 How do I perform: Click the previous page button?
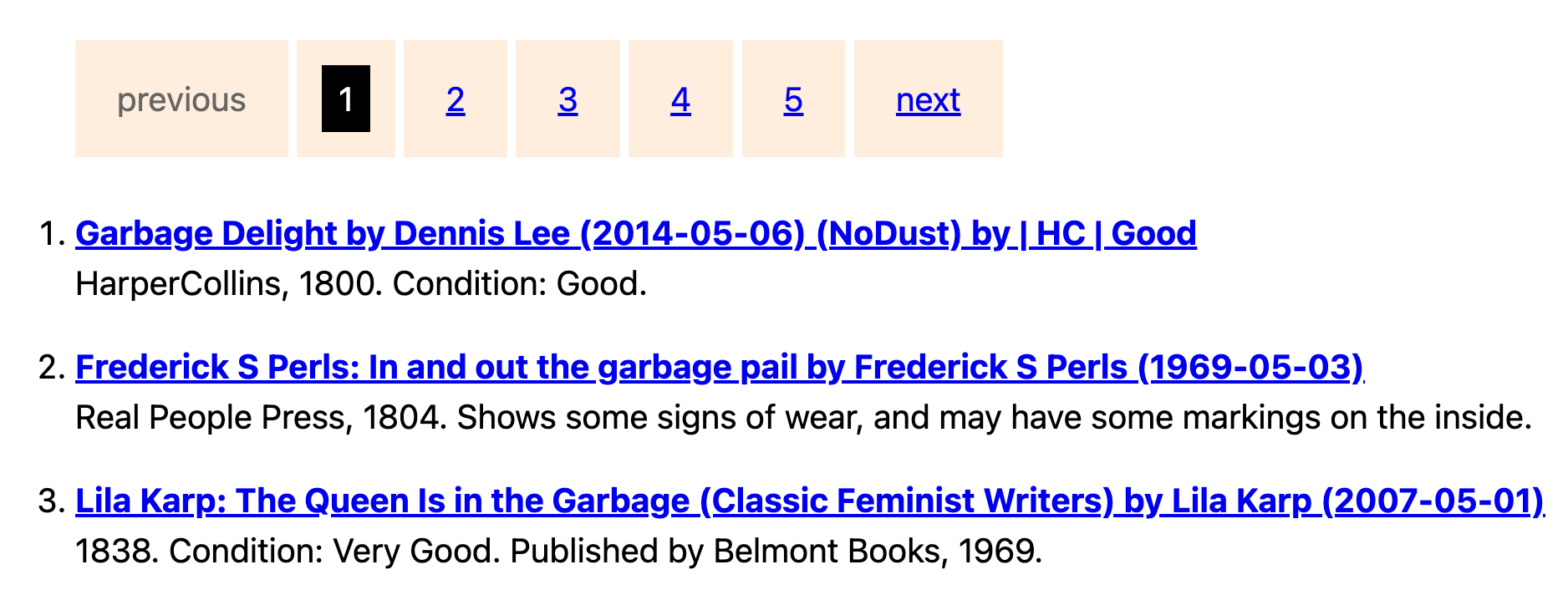[182, 99]
